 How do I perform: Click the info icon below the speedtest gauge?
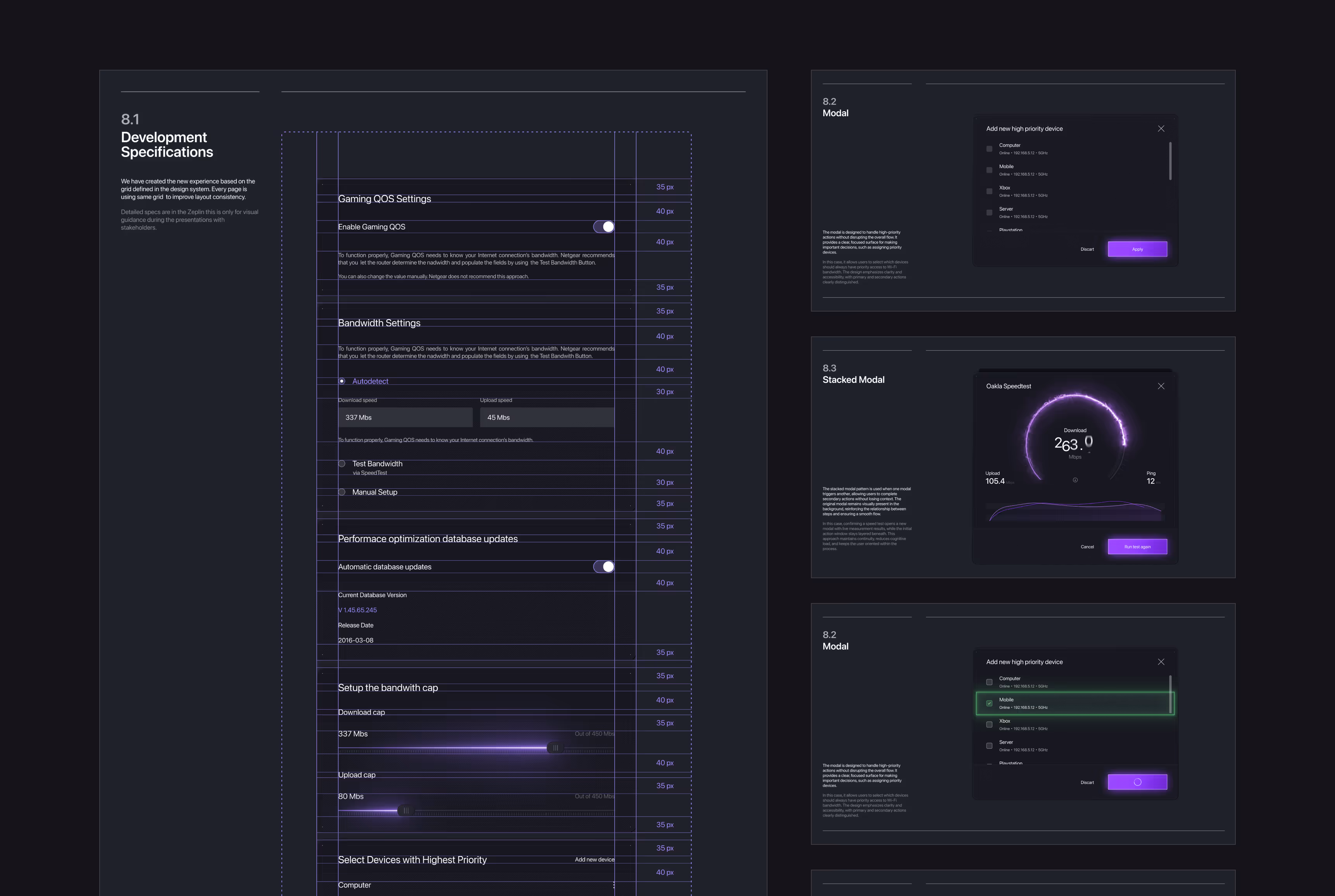(x=1075, y=480)
